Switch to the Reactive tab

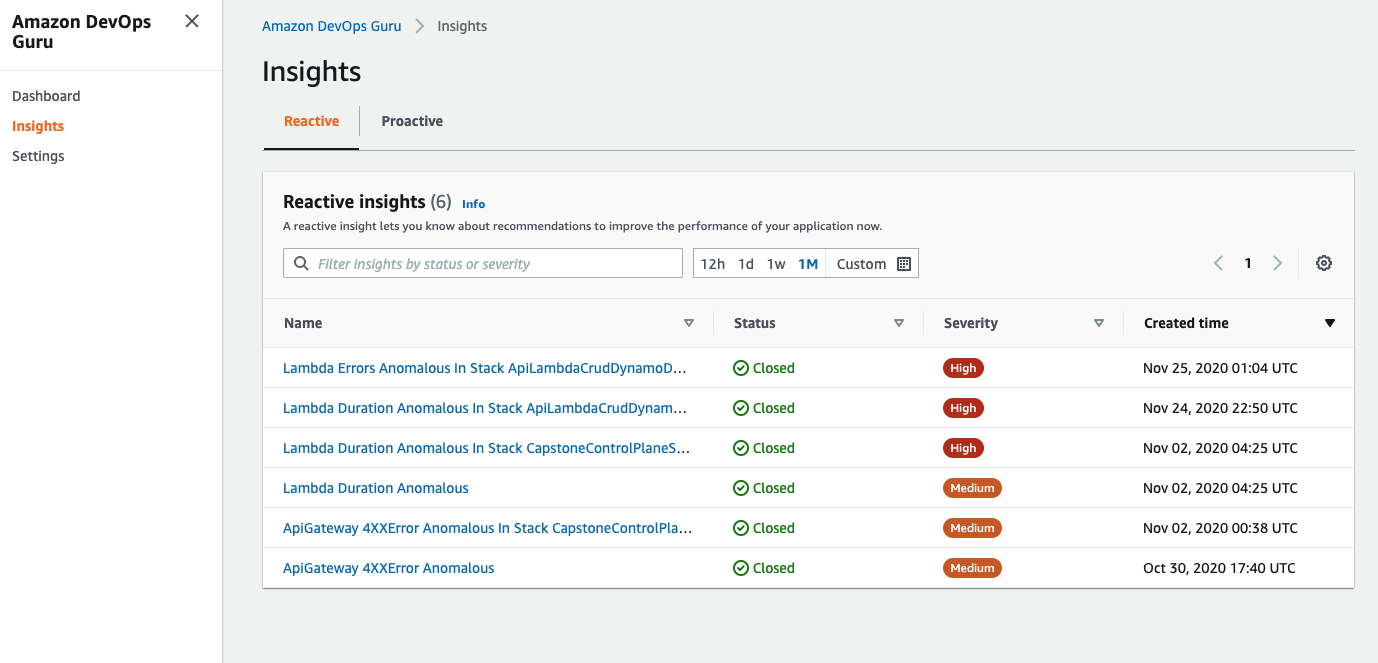pos(312,121)
